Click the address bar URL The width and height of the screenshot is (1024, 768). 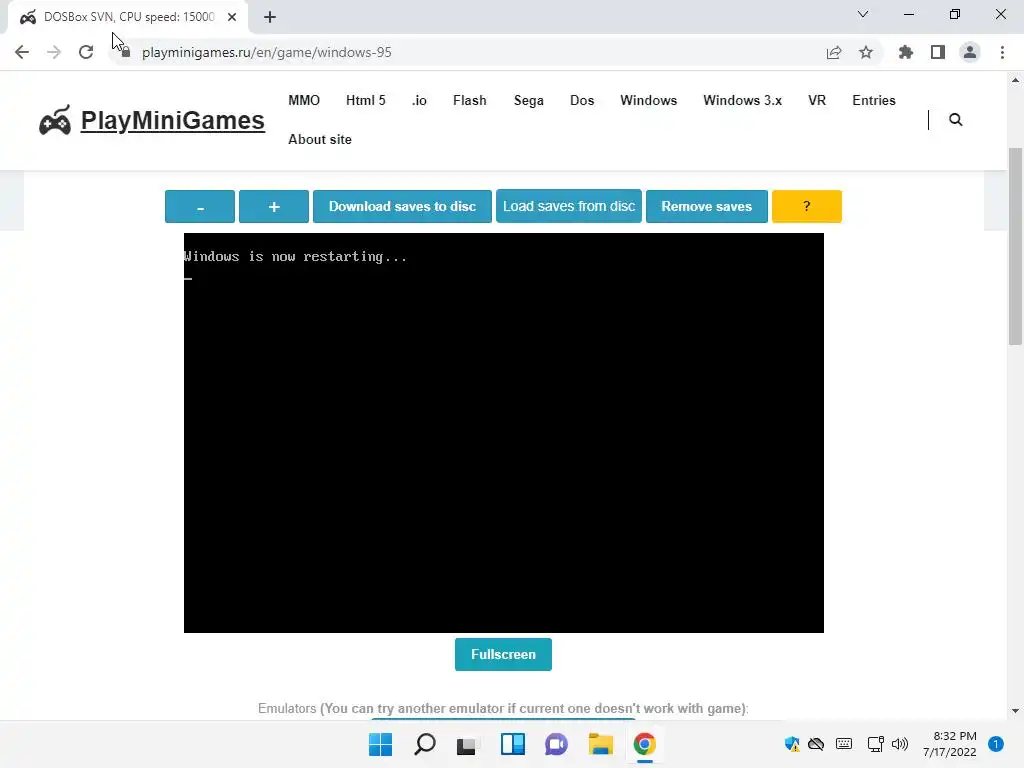pyautogui.click(x=266, y=52)
